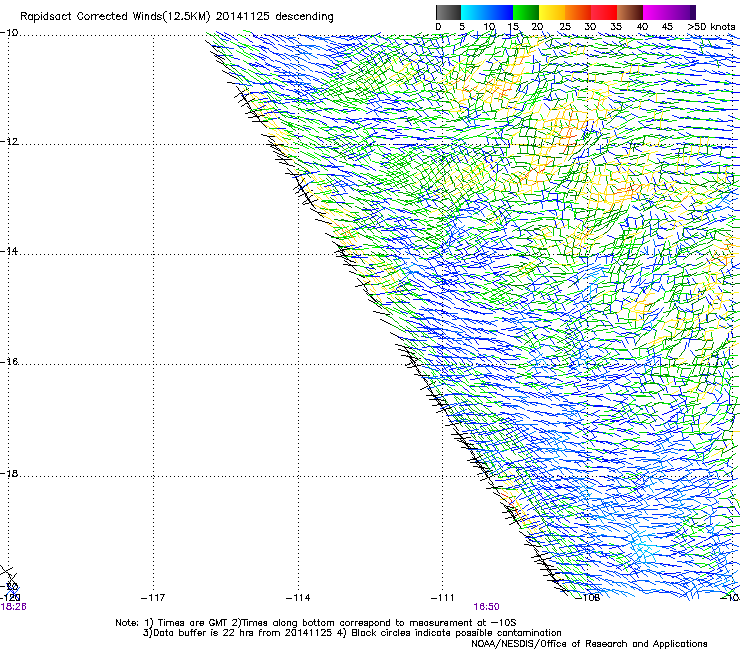740x650 pixels.
Task: Click the 'NOAA/NESDIS/Office of Research and Applications' credit
Action: [x=589, y=644]
